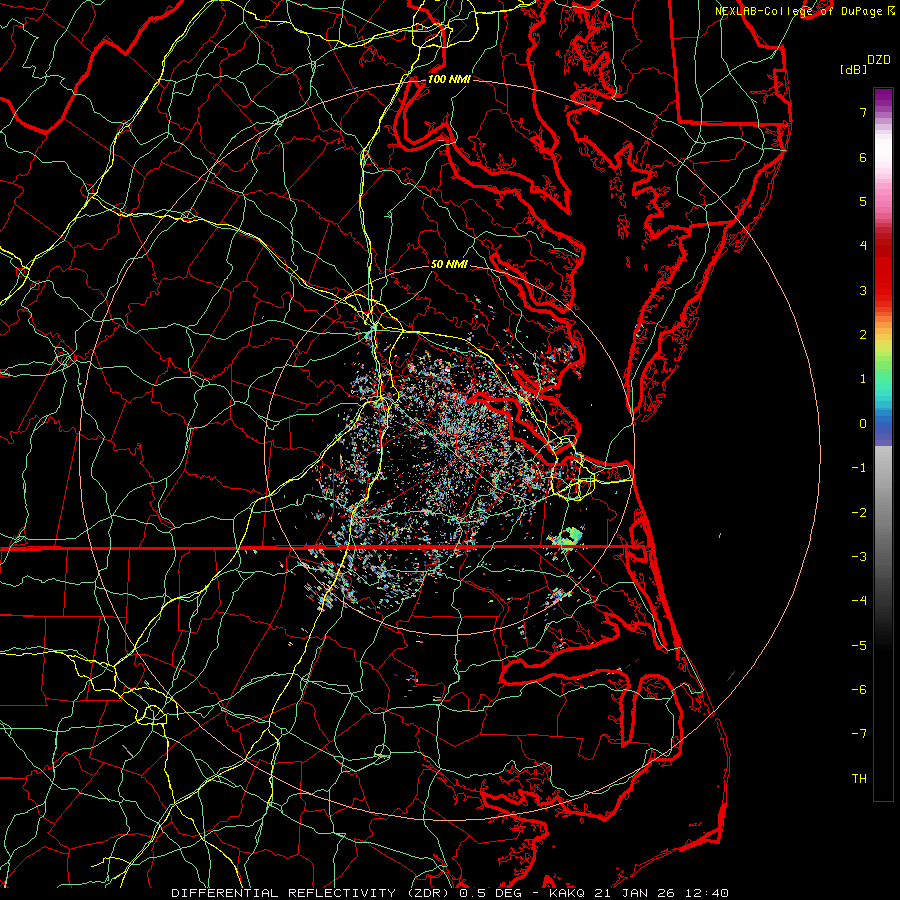
Task: Click the DZD legend title
Action: pos(879,60)
